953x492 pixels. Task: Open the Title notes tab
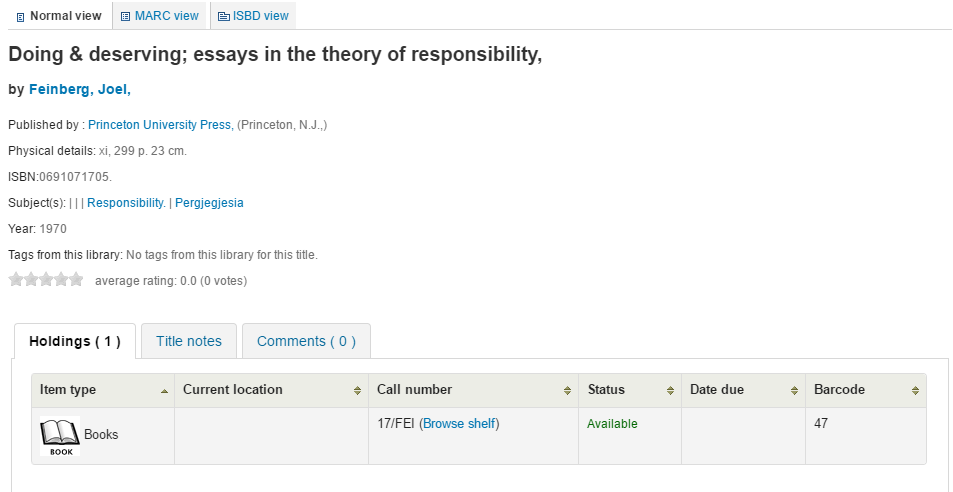[x=189, y=341]
